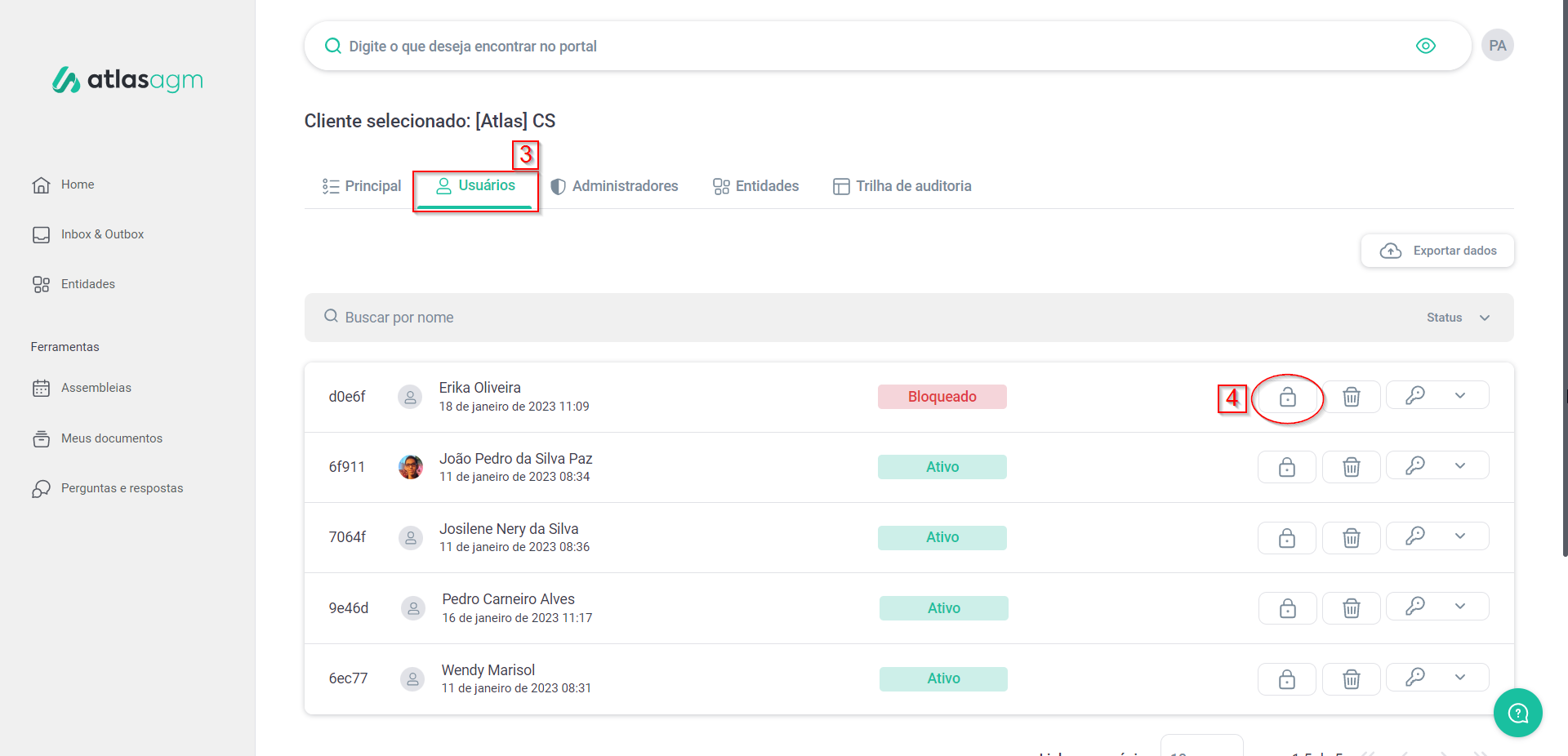
Task: Click the lock icon for Erika Oliveira
Action: pos(1287,397)
